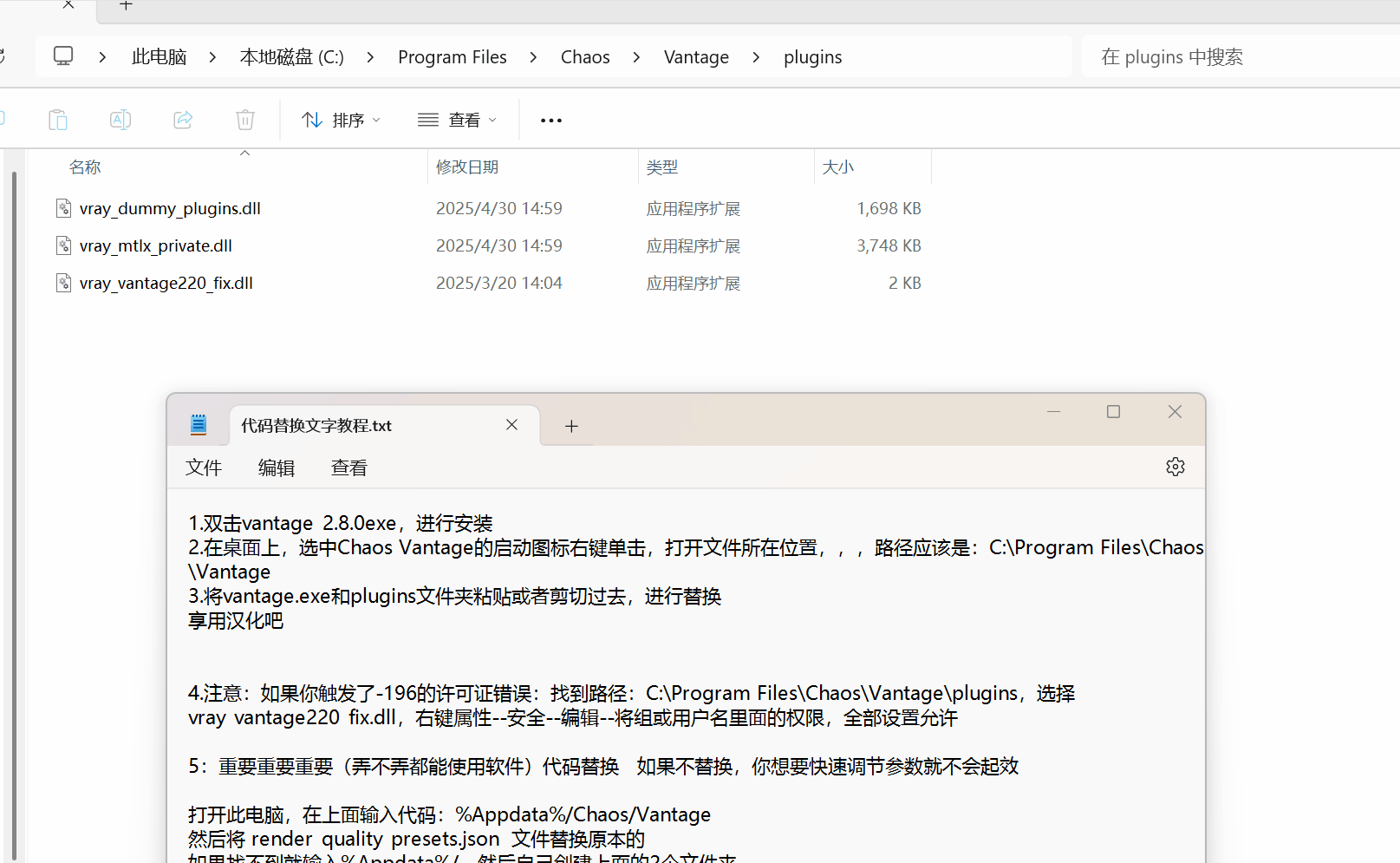Click text line 享用汉化吧 in Notepad

tap(236, 620)
